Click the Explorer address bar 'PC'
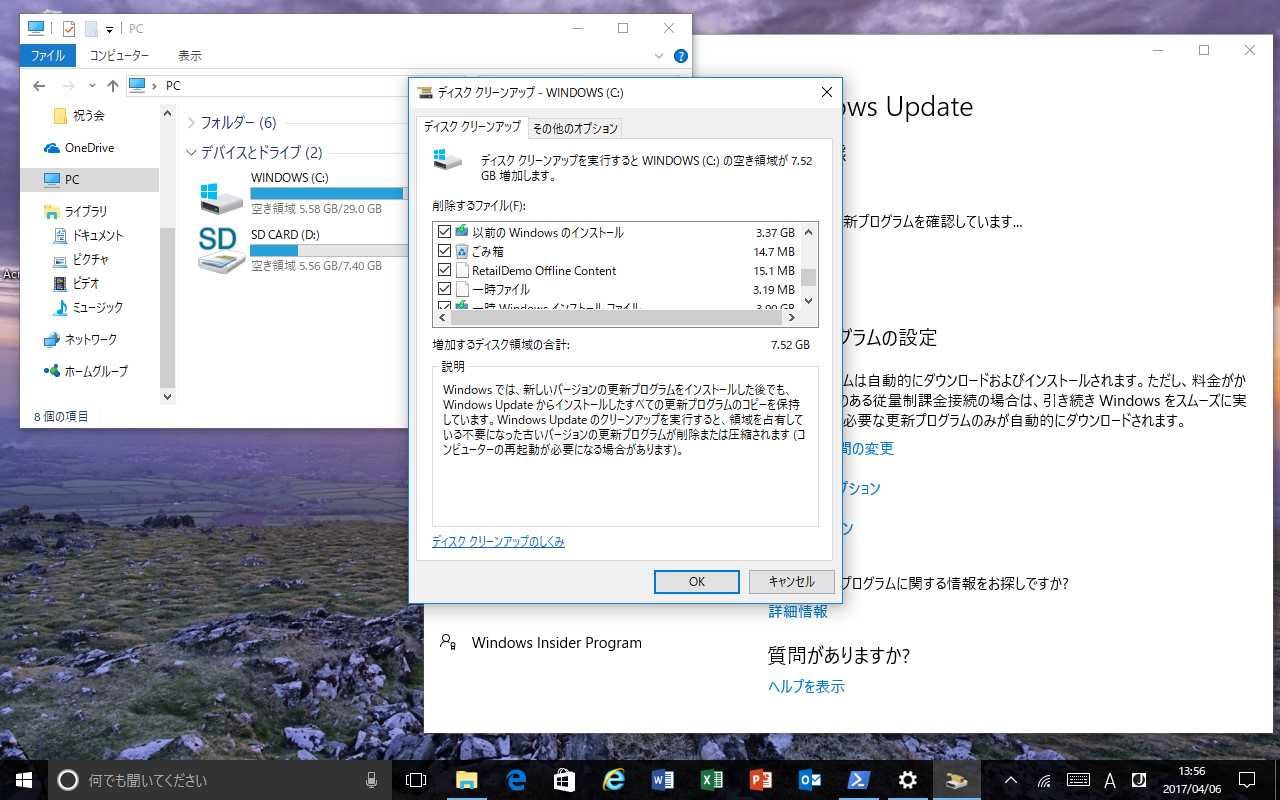 click(173, 86)
